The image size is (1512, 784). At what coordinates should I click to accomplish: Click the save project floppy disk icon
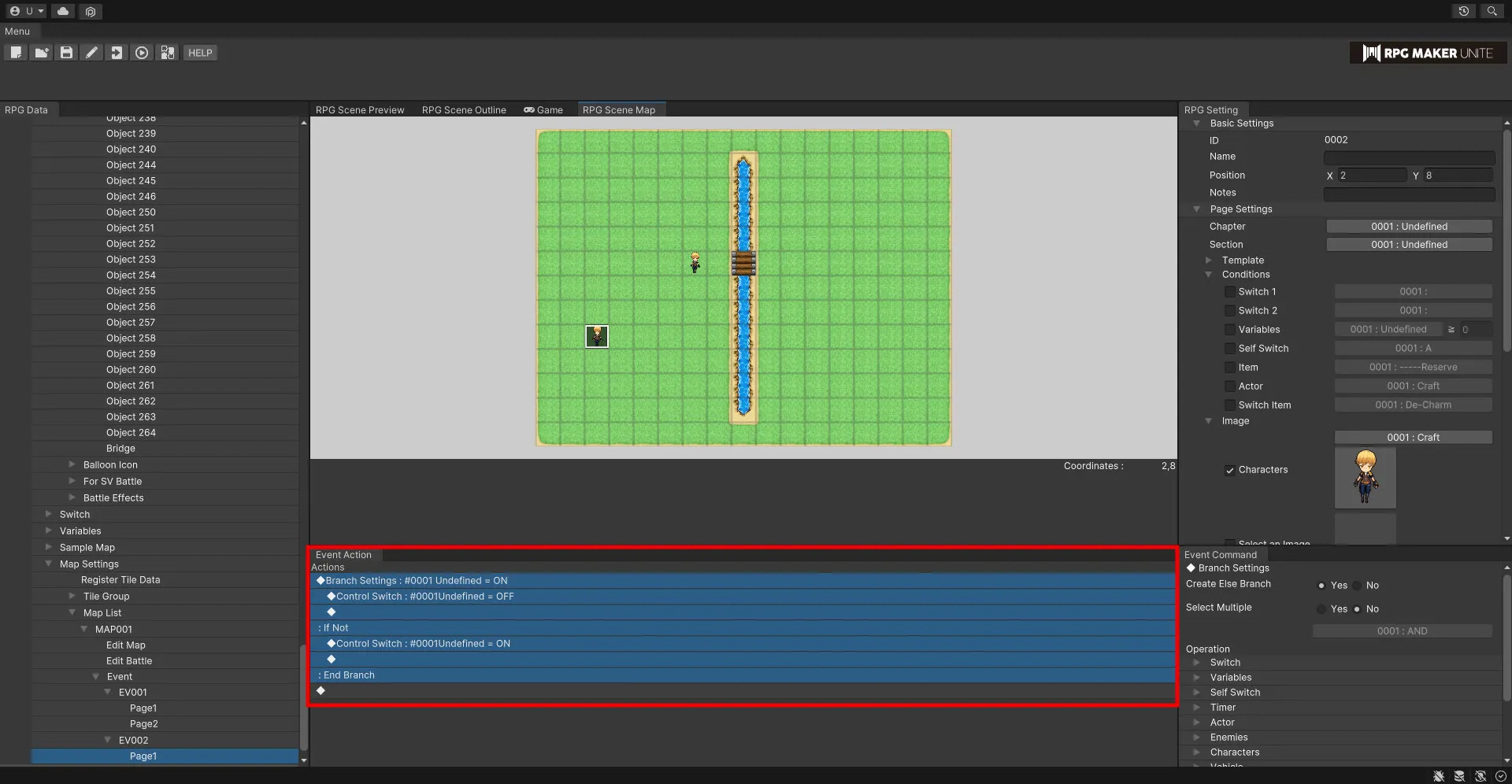66,53
